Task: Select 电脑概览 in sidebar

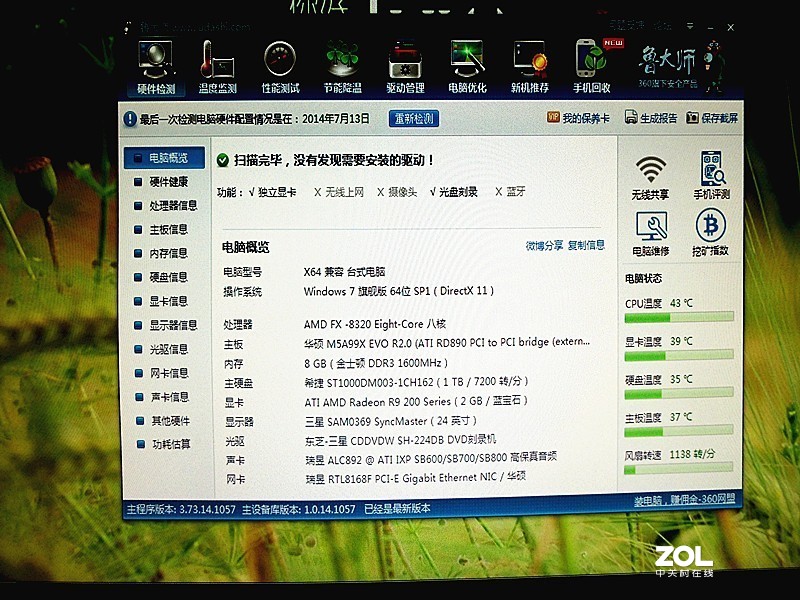Action: coord(164,158)
